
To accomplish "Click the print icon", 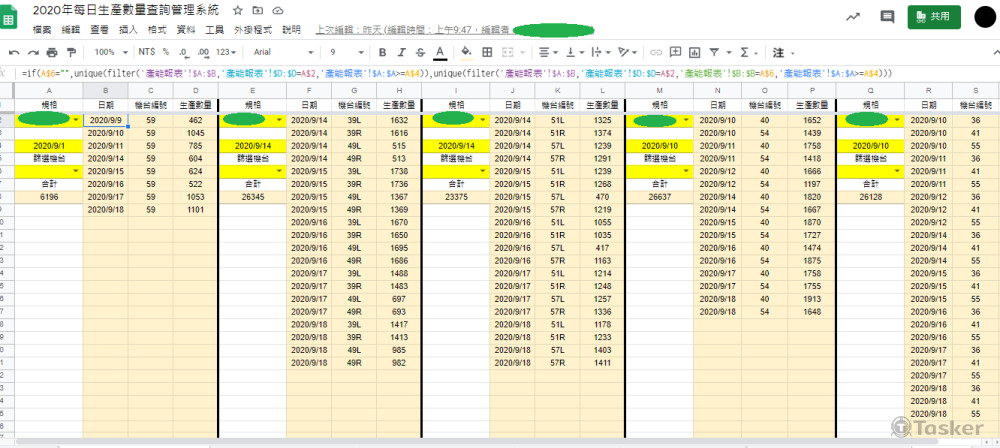I will point(50,51).
